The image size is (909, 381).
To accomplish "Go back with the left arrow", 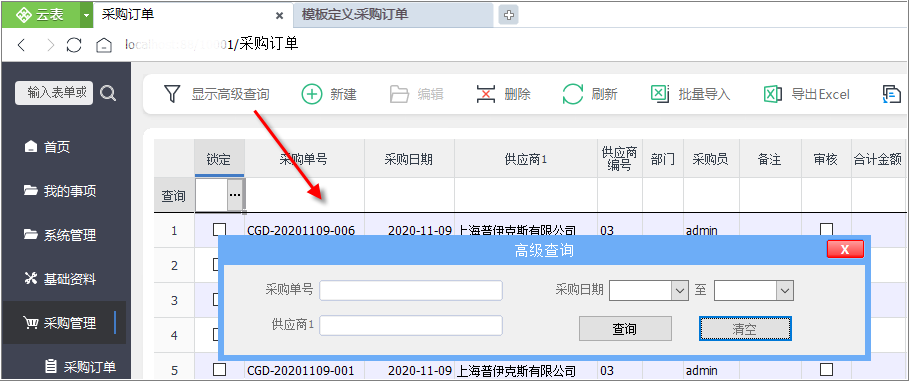I will point(22,45).
